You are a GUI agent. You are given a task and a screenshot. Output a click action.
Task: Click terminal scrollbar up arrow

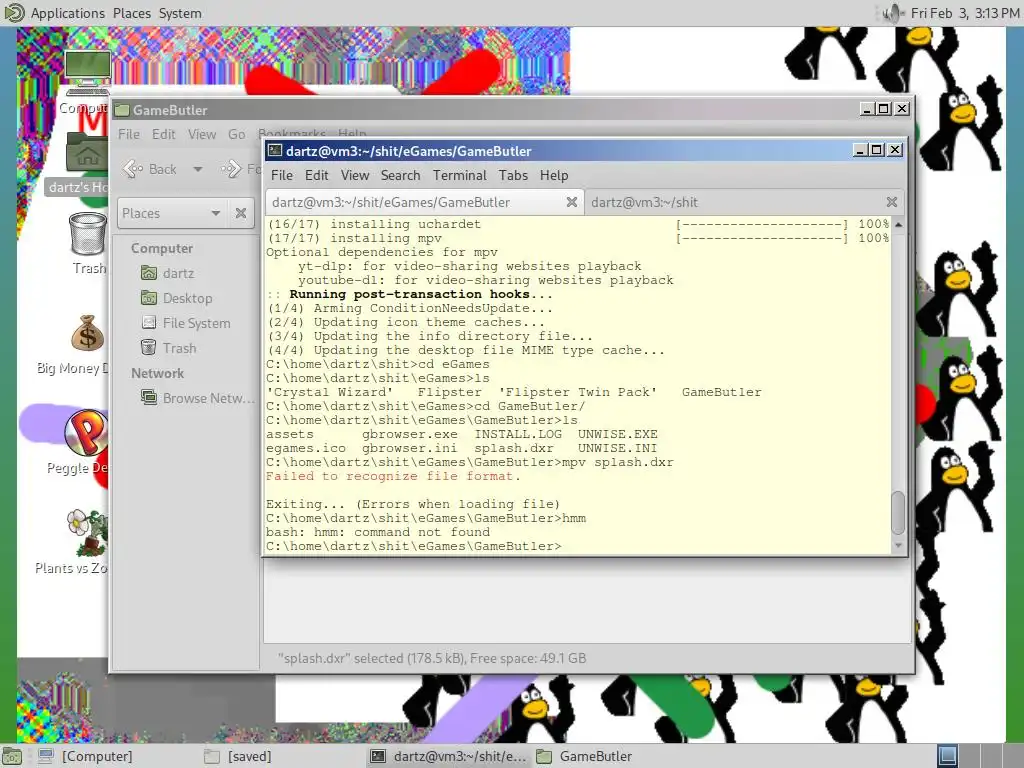tap(899, 224)
